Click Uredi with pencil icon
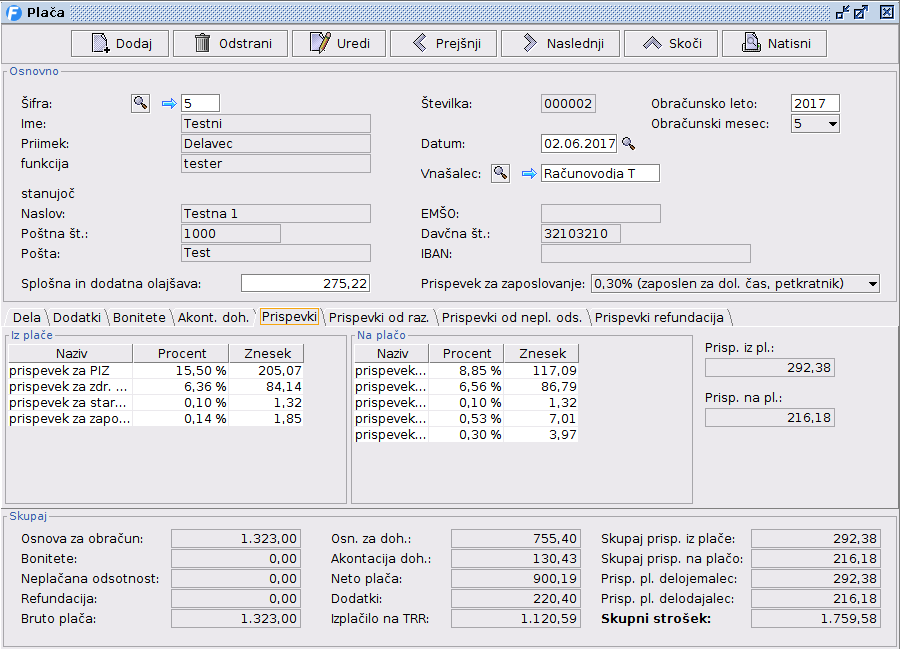 tap(339, 43)
